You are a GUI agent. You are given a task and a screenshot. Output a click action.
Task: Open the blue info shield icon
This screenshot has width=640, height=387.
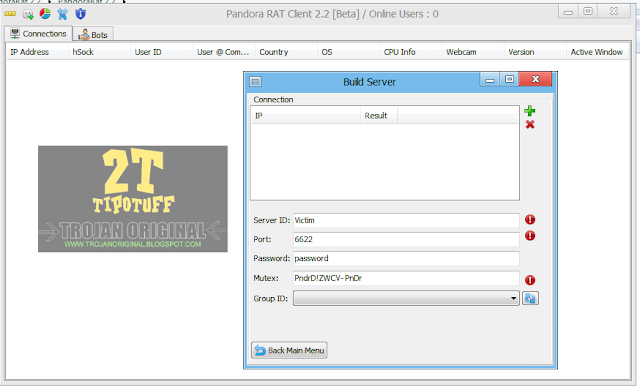pos(80,14)
